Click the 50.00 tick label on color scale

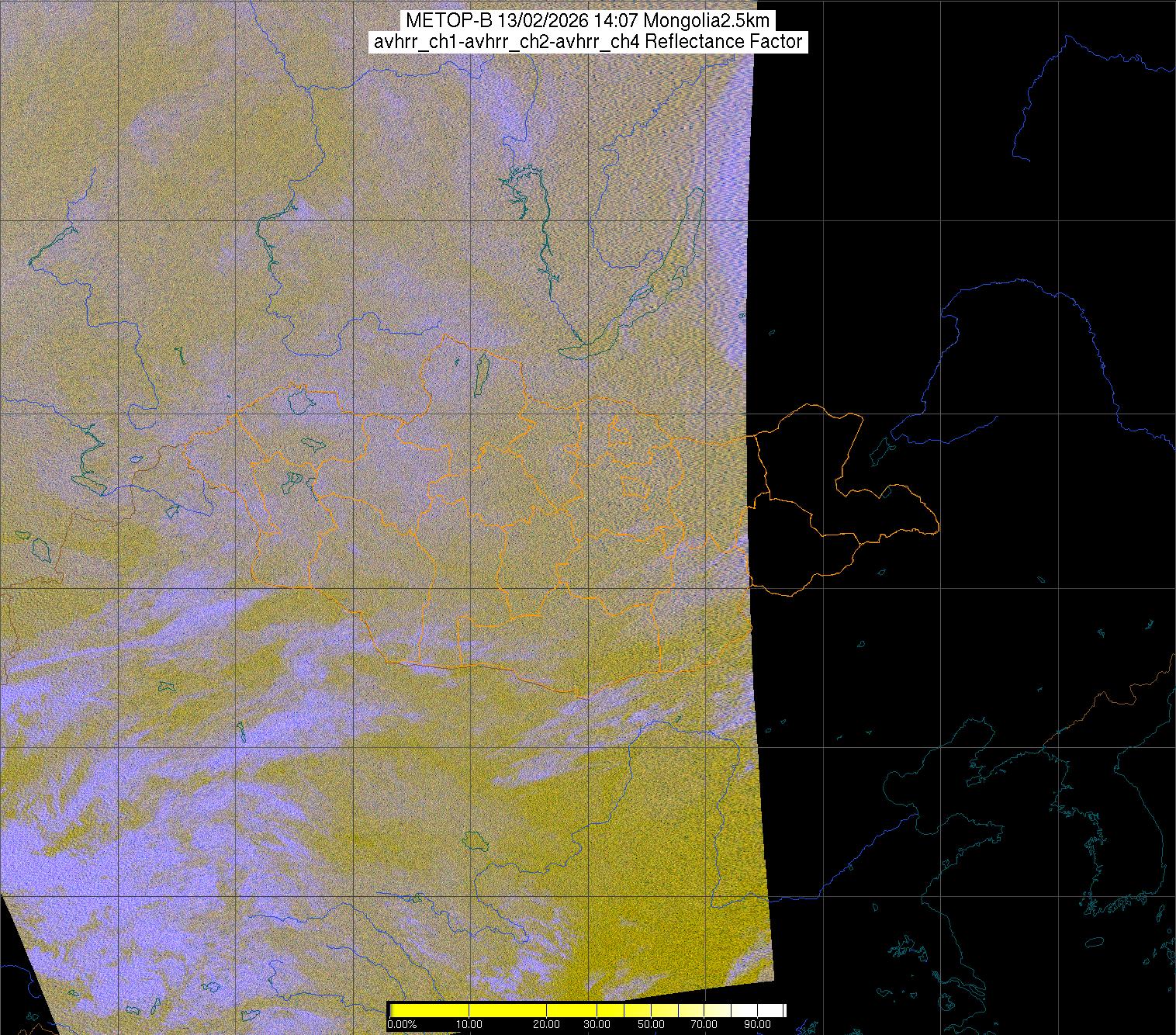[x=652, y=1025]
